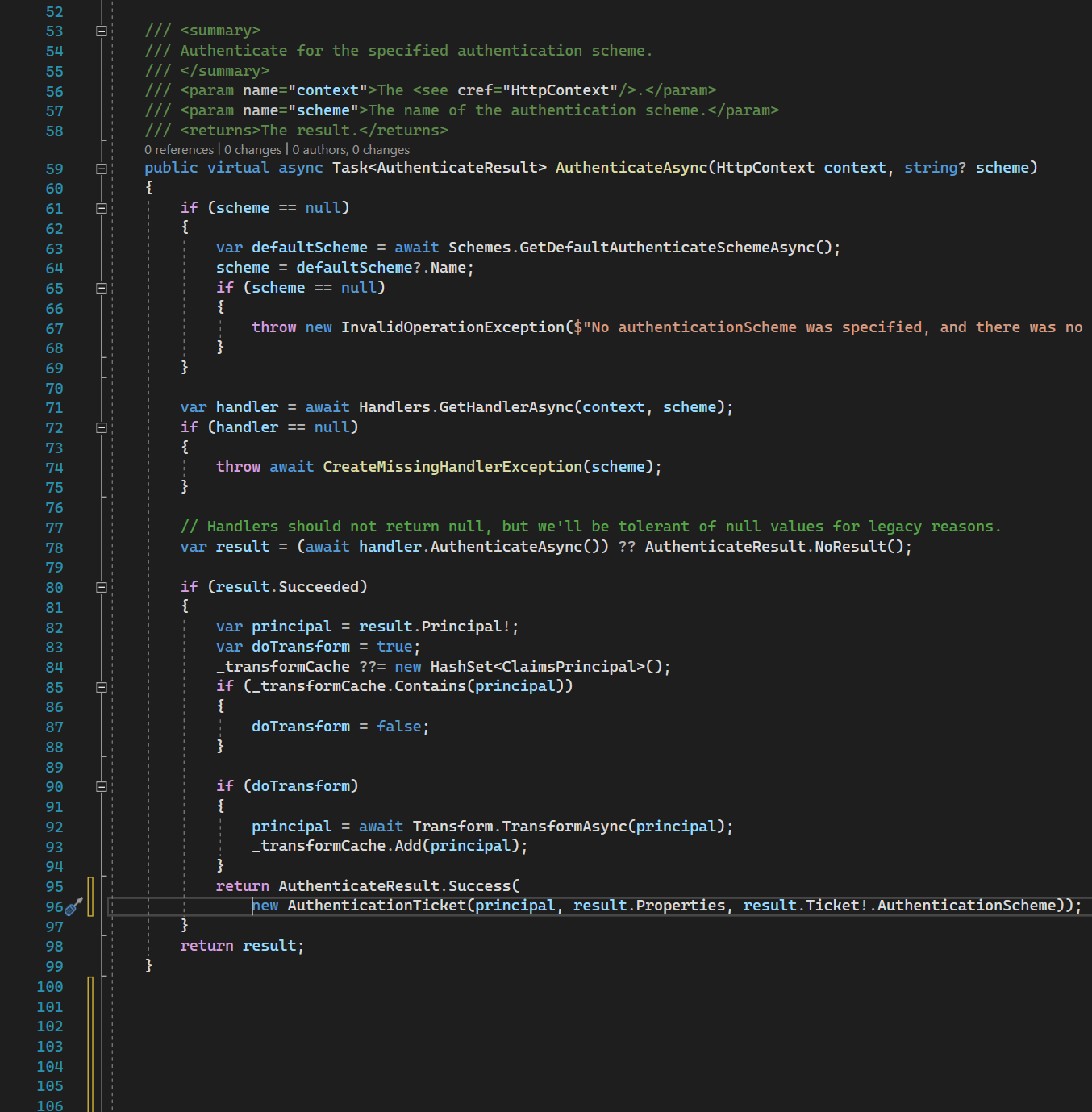Collapse the 'if (scheme == null)' block at line 61

tap(102, 208)
